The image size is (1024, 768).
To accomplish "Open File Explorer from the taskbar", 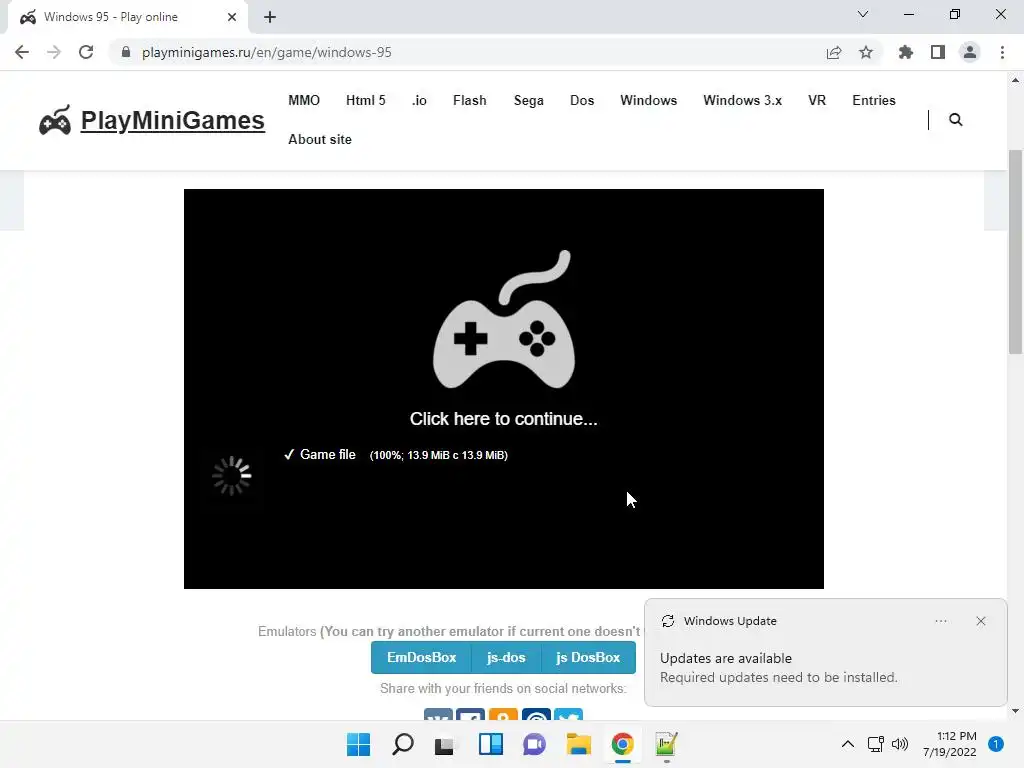I will [x=579, y=744].
